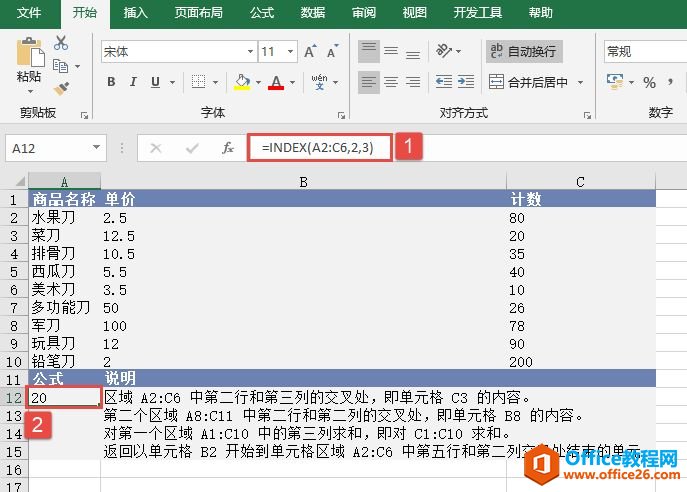Click the select-all corner triangle
Image resolution: width=687 pixels, height=492 pixels.
point(20,181)
